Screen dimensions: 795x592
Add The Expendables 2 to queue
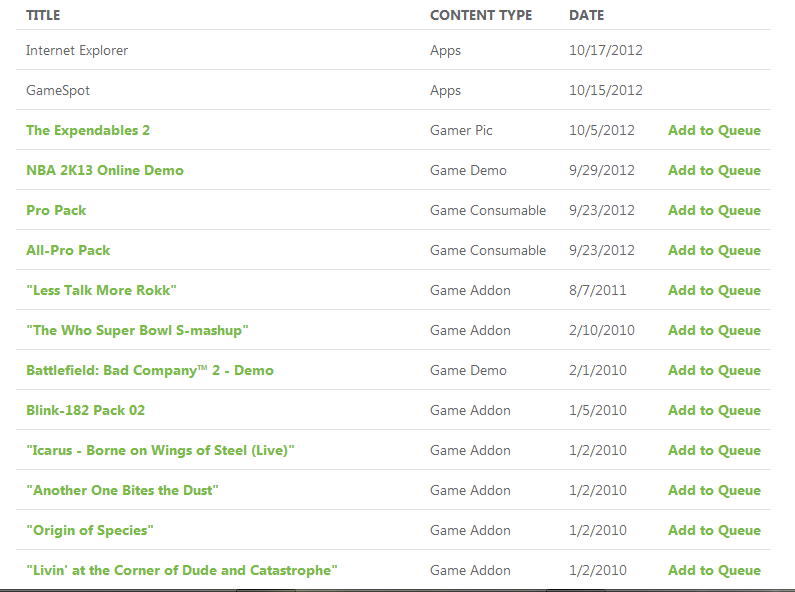click(x=714, y=130)
